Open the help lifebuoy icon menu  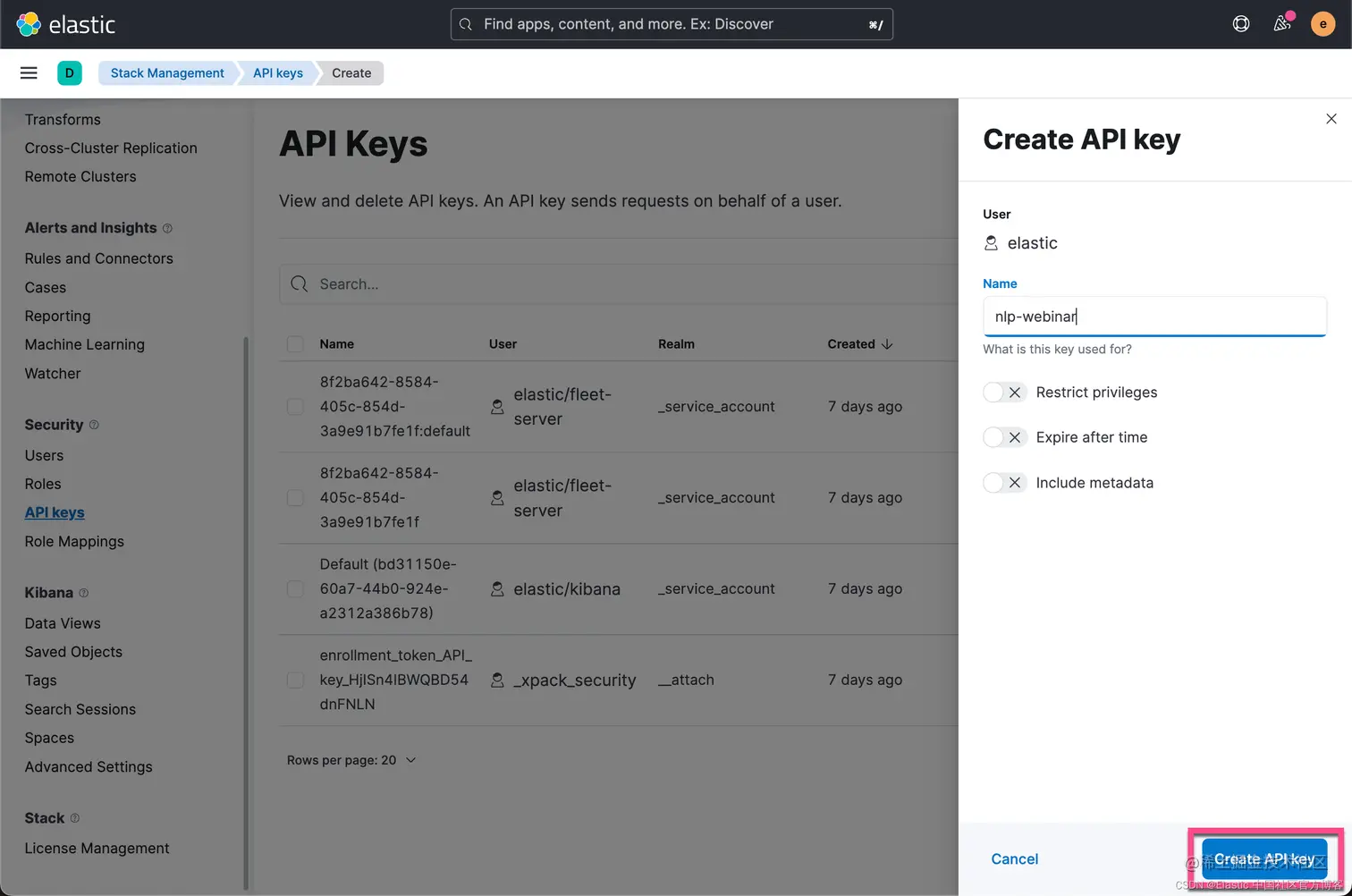coord(1240,24)
